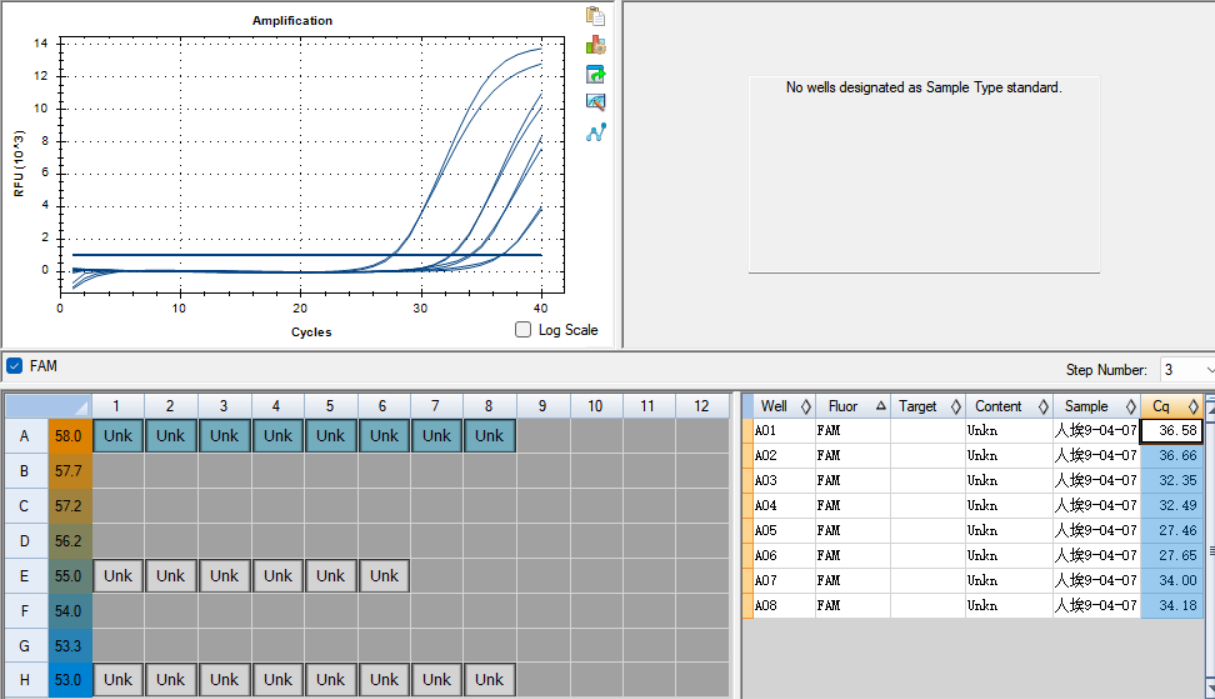Click the 53.0 gradient temperature cell
The image size is (1215, 699).
click(69, 680)
